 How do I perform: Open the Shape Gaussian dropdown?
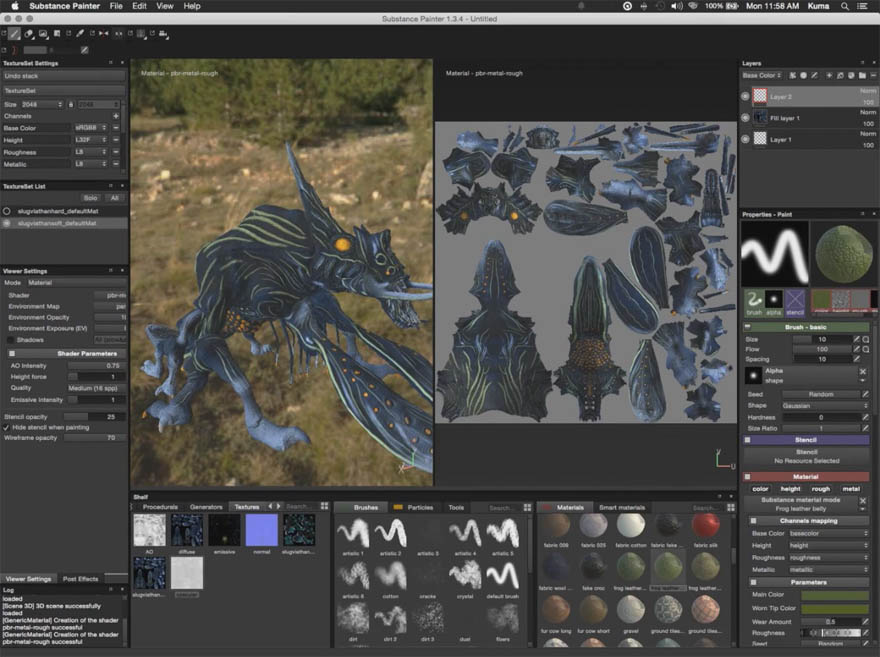click(x=825, y=405)
